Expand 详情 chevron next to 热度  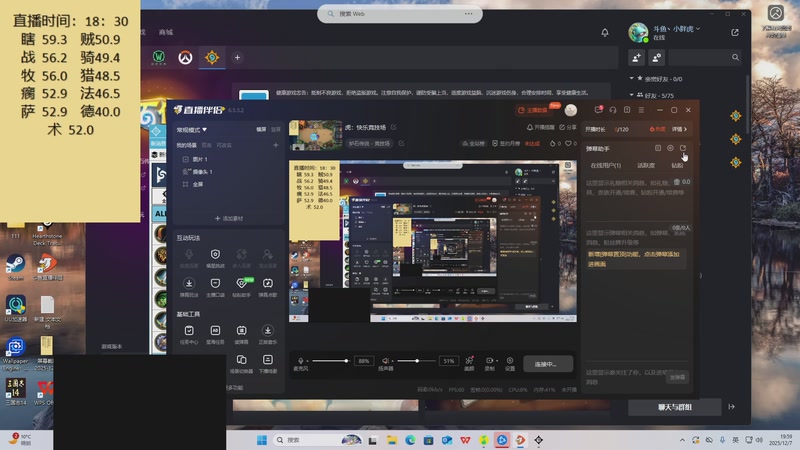(x=679, y=129)
